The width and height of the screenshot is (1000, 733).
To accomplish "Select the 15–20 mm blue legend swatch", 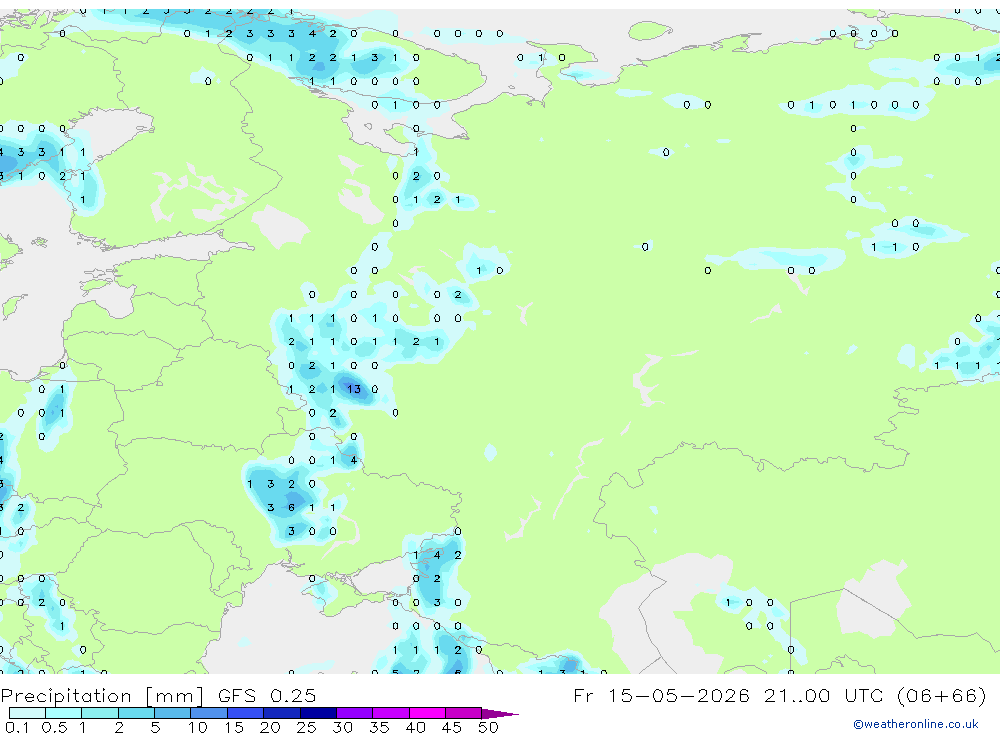I will coord(245,713).
